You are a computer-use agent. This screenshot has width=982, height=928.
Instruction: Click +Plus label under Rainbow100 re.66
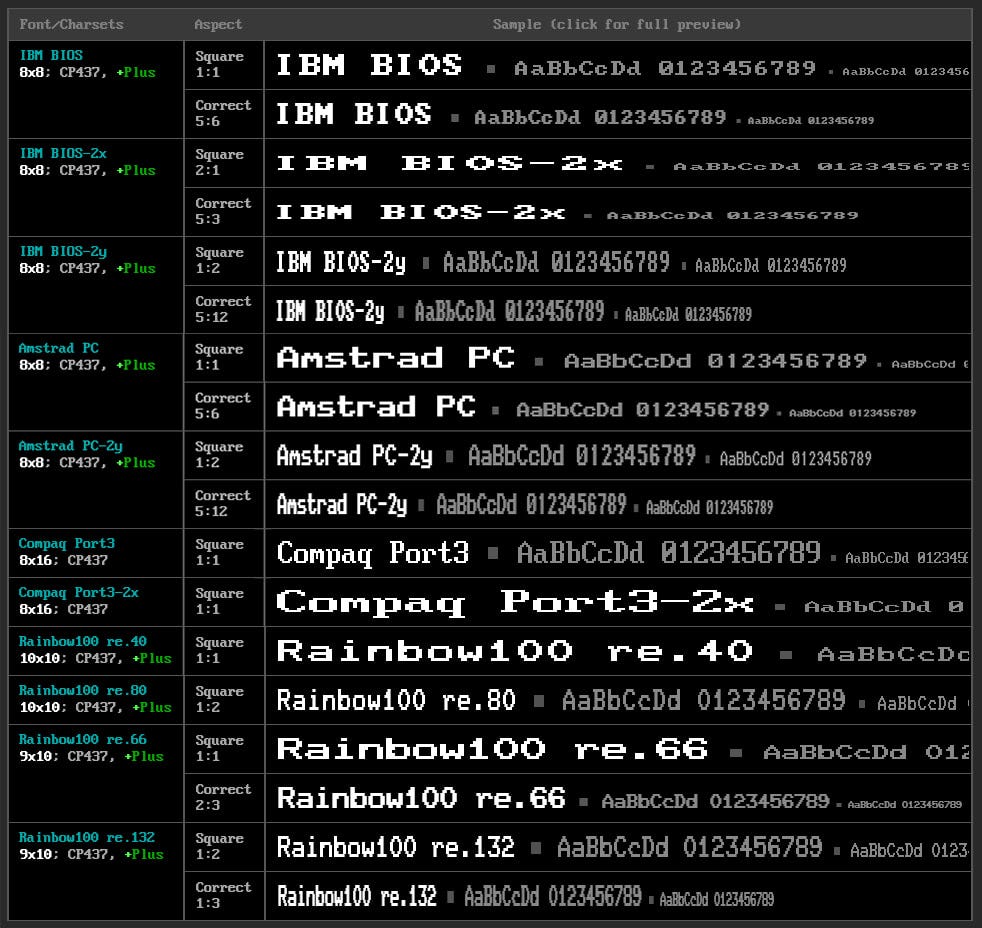pyautogui.click(x=144, y=756)
